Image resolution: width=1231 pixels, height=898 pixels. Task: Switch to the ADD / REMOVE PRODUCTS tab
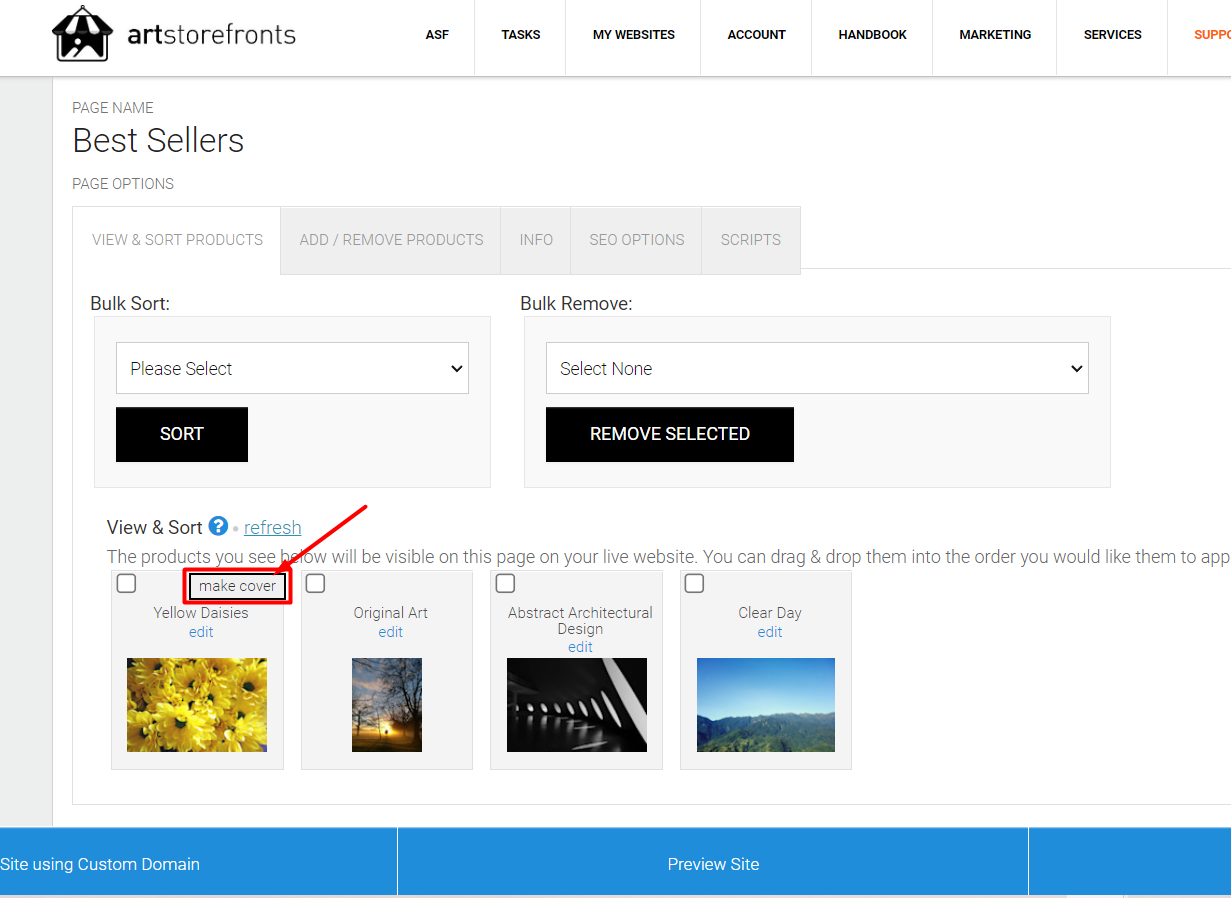tap(390, 240)
